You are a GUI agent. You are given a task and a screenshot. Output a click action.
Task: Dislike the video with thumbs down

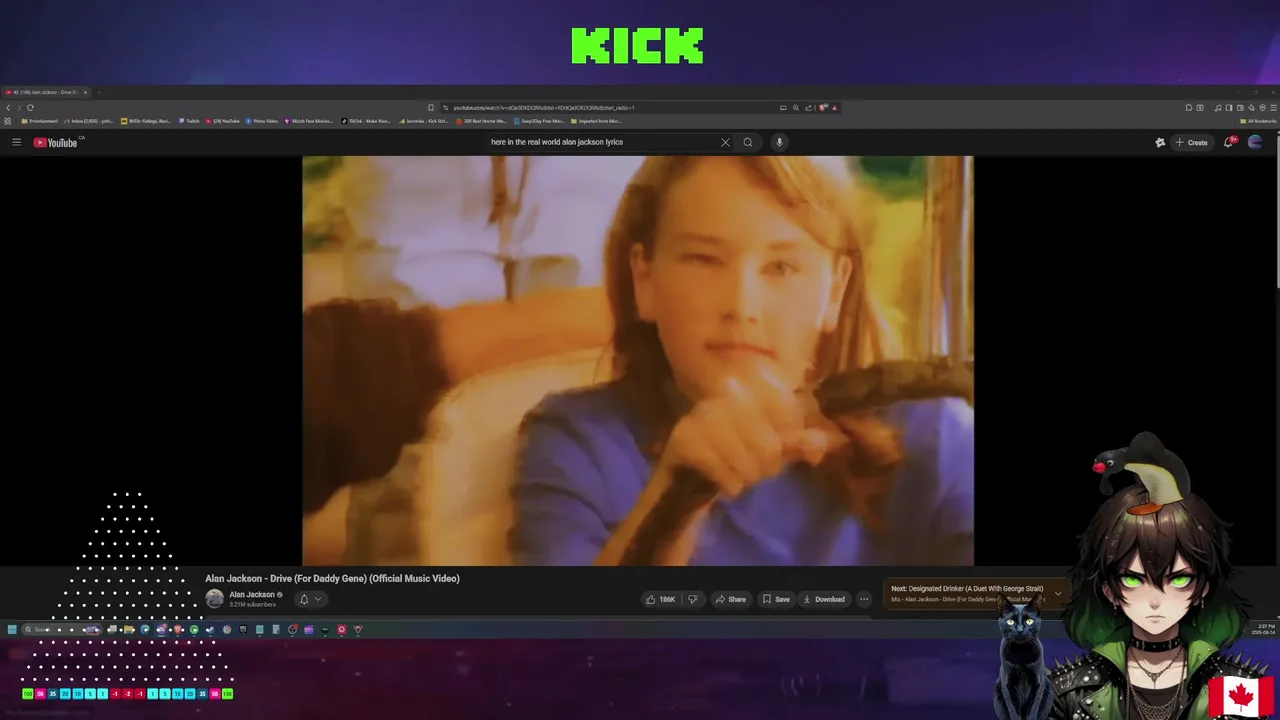[x=692, y=599]
